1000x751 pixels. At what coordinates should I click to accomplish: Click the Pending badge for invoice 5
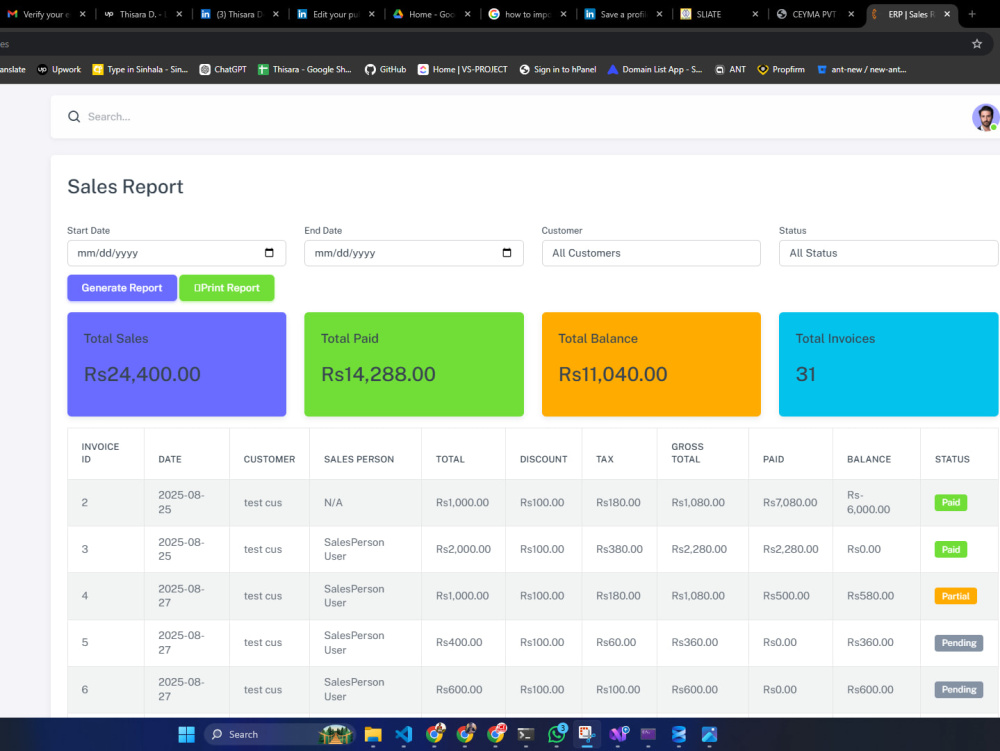(x=959, y=643)
